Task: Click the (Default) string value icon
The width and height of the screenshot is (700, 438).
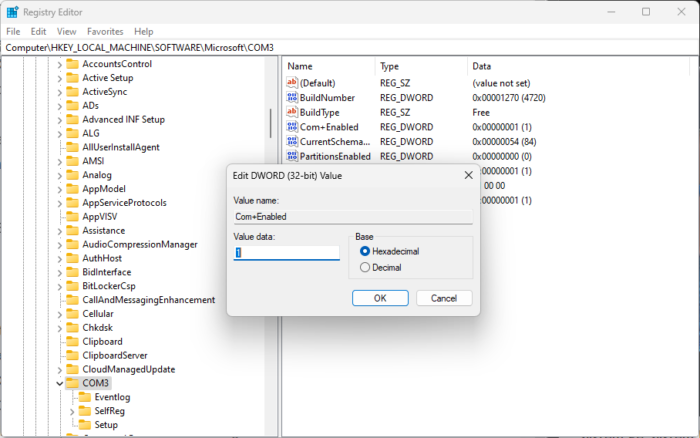Action: [x=292, y=83]
